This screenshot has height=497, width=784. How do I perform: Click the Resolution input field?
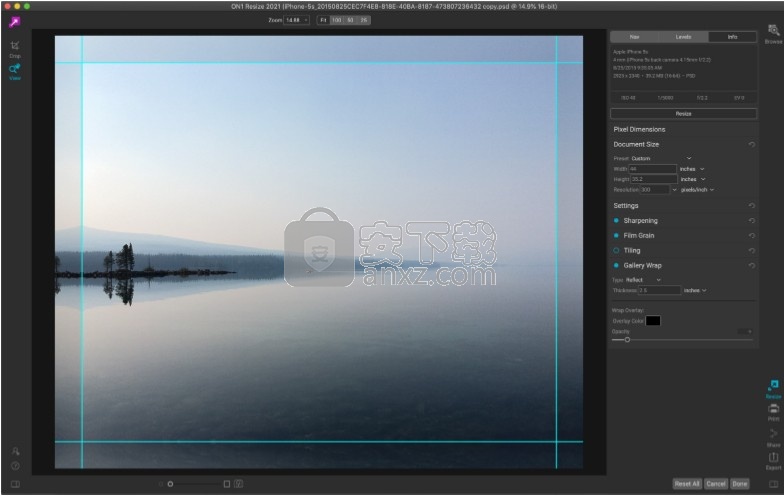point(654,190)
